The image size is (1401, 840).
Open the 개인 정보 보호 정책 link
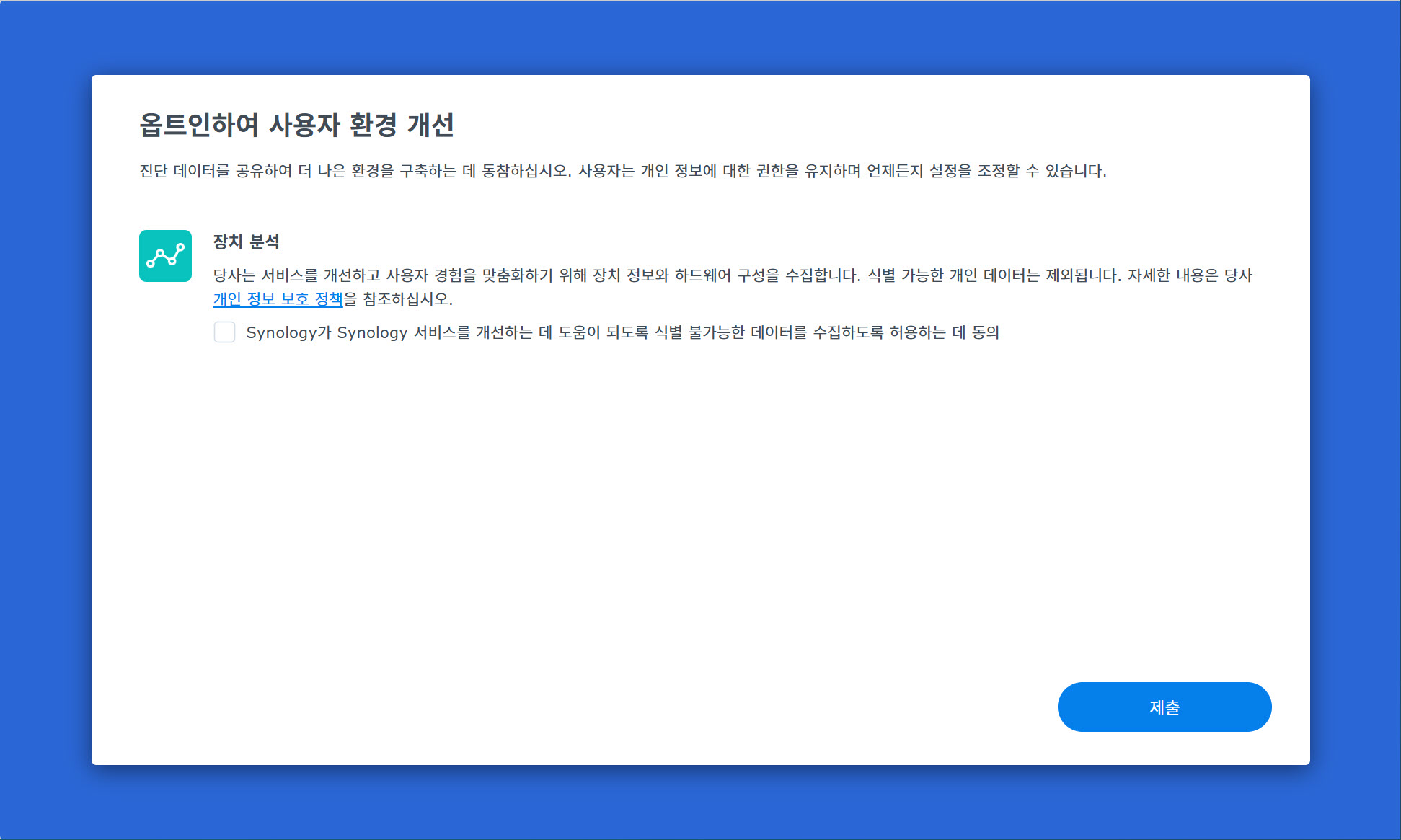[278, 299]
